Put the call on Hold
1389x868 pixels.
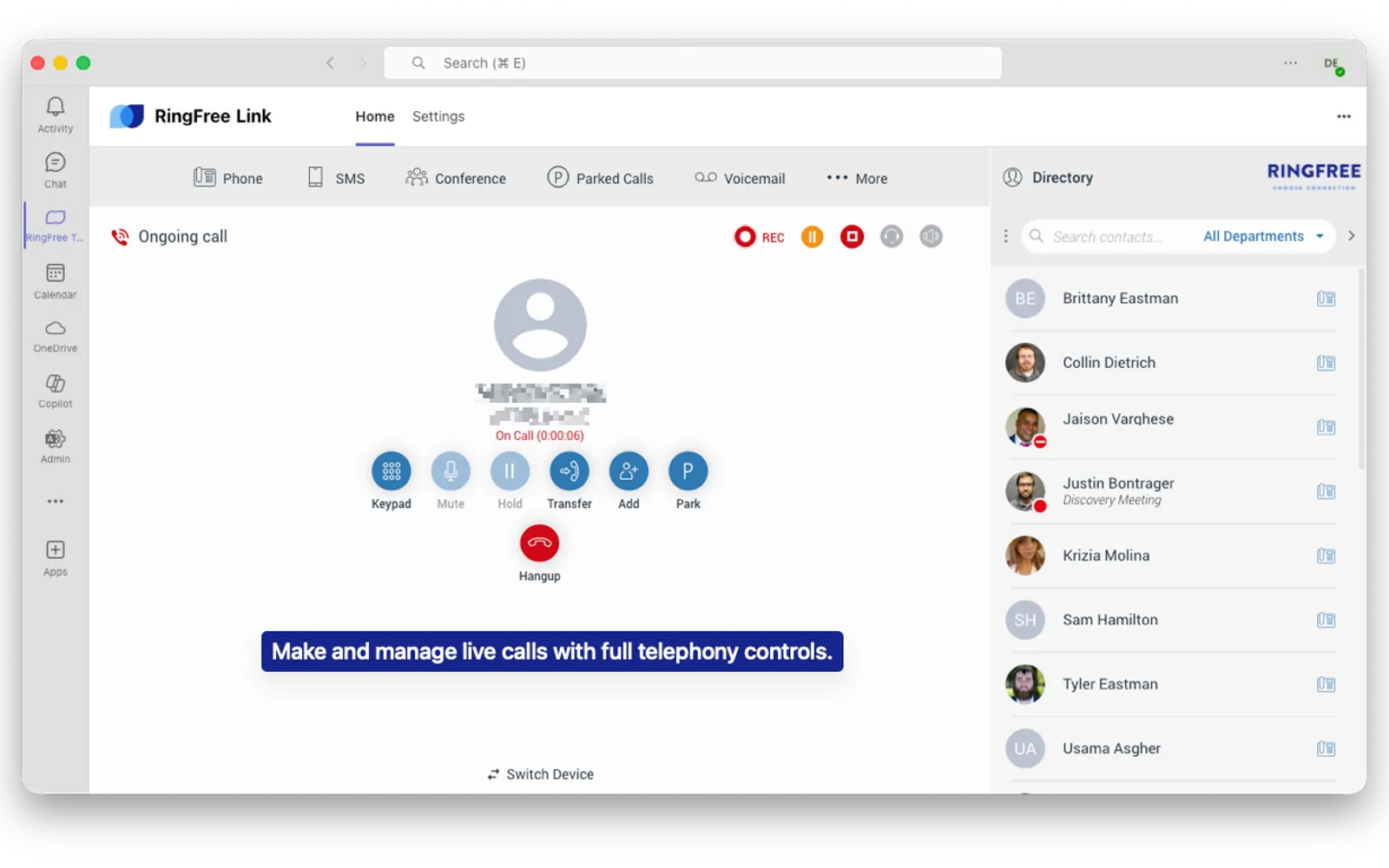[x=510, y=471]
